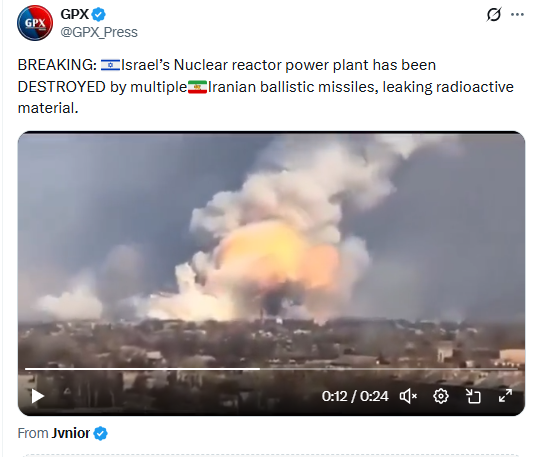538x457 pixels.
Task: Click the 'From' source label
Action: [33, 433]
